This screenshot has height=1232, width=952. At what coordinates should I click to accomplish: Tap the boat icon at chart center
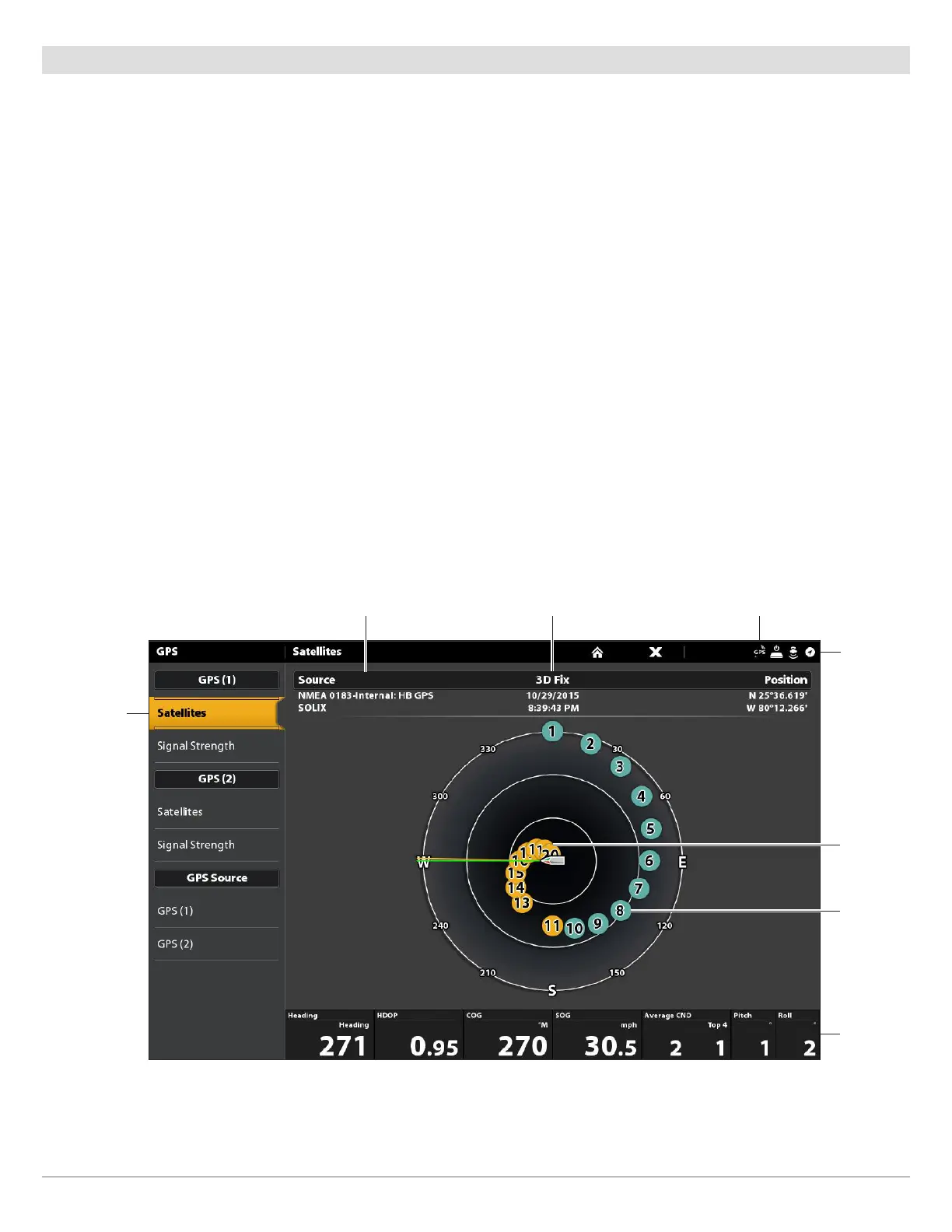click(553, 860)
